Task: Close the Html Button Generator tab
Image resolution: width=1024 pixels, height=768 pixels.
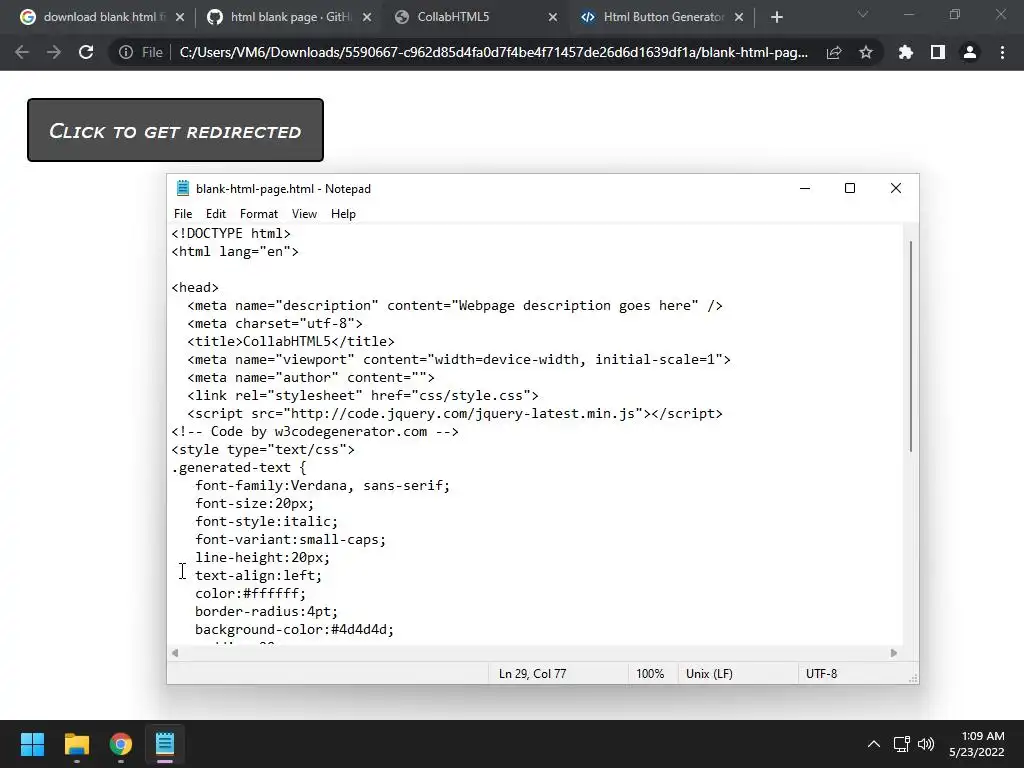Action: pyautogui.click(x=739, y=17)
